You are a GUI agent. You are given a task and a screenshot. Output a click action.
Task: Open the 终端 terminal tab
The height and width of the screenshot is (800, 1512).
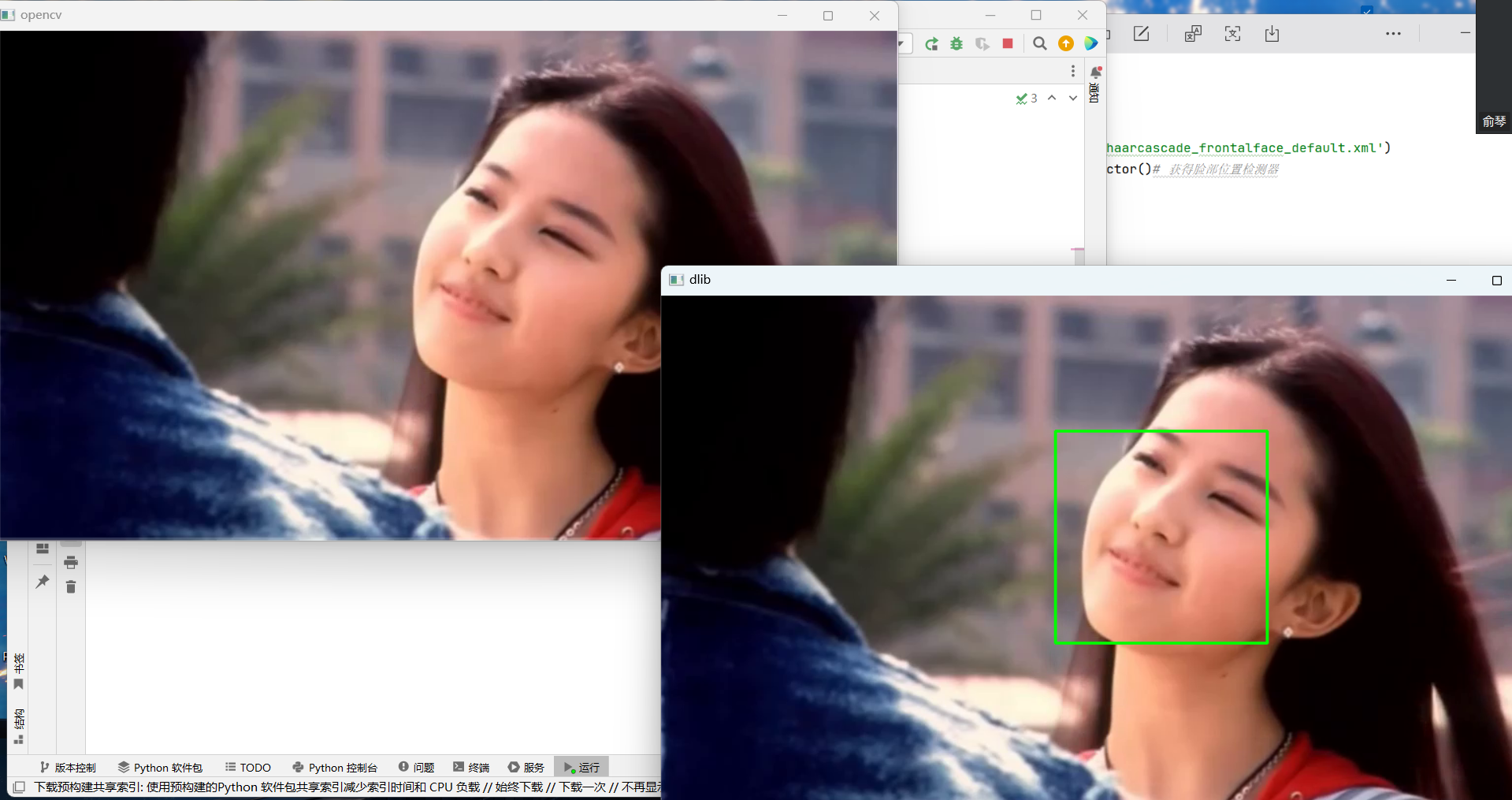pos(471,767)
